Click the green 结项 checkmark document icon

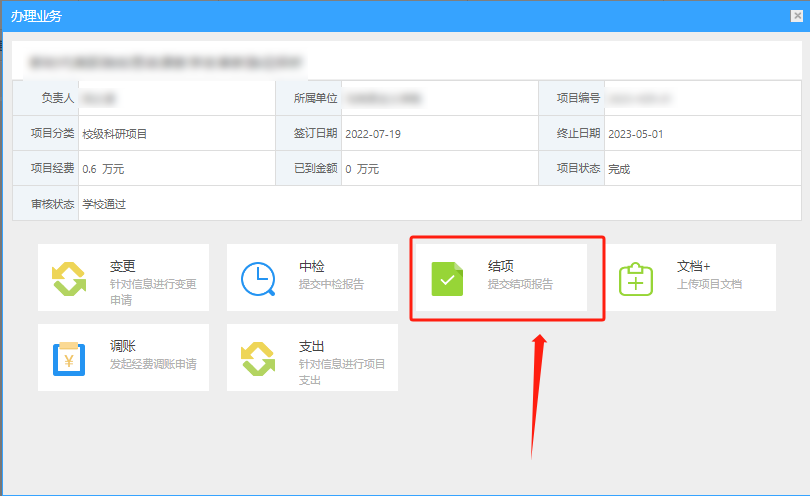447,278
